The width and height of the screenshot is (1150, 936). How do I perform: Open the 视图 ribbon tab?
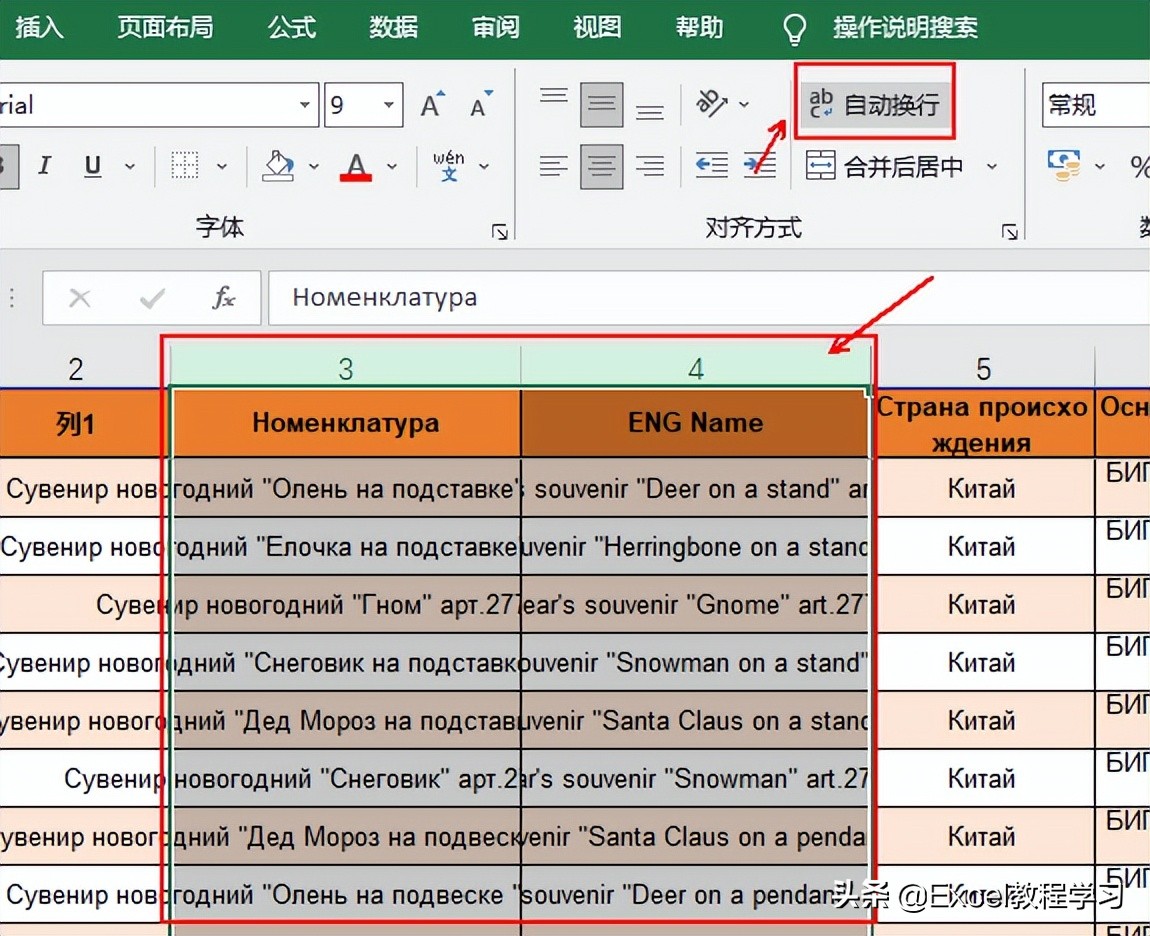[597, 28]
